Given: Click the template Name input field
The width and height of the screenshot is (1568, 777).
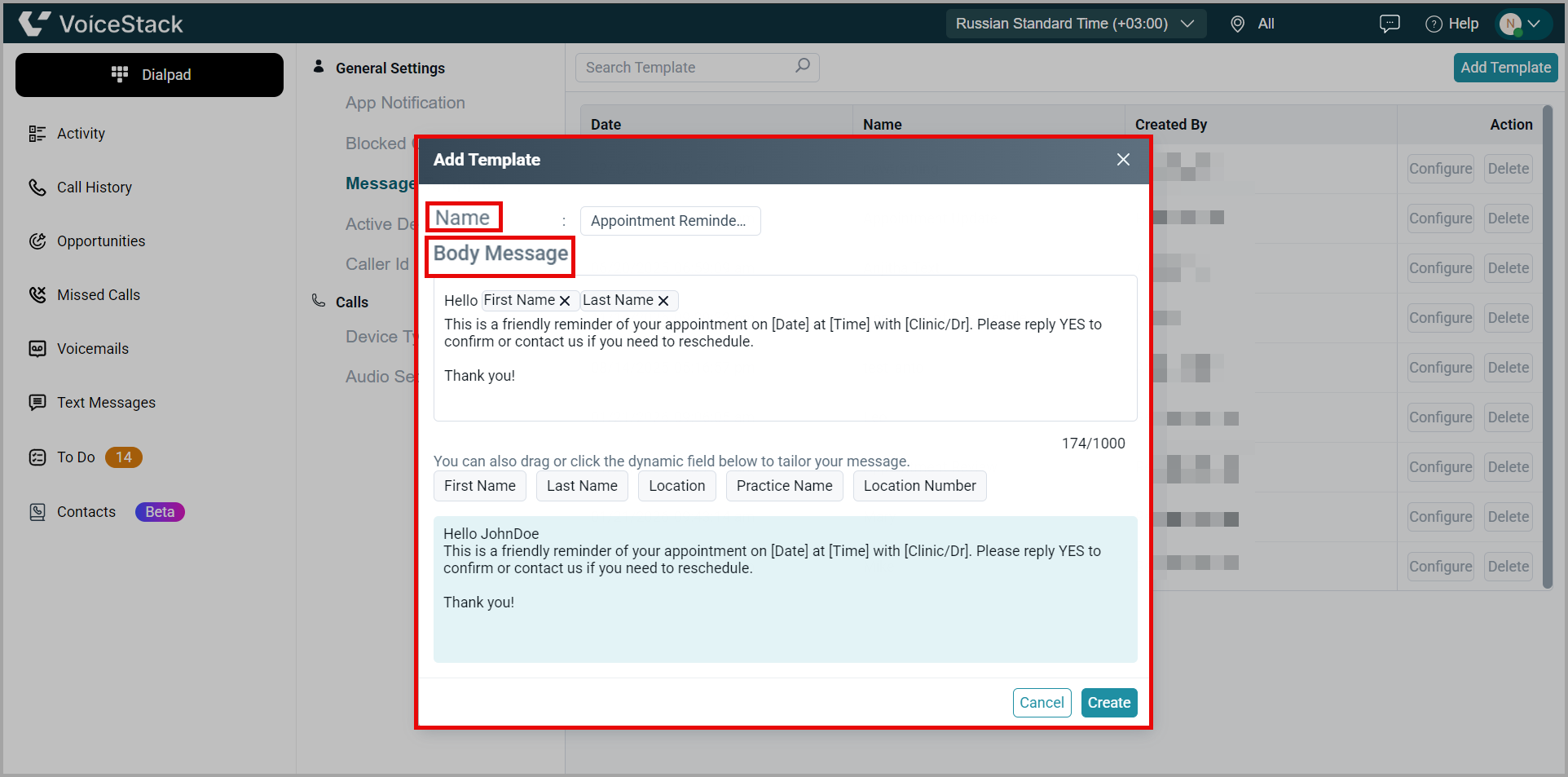Looking at the screenshot, I should coord(671,221).
